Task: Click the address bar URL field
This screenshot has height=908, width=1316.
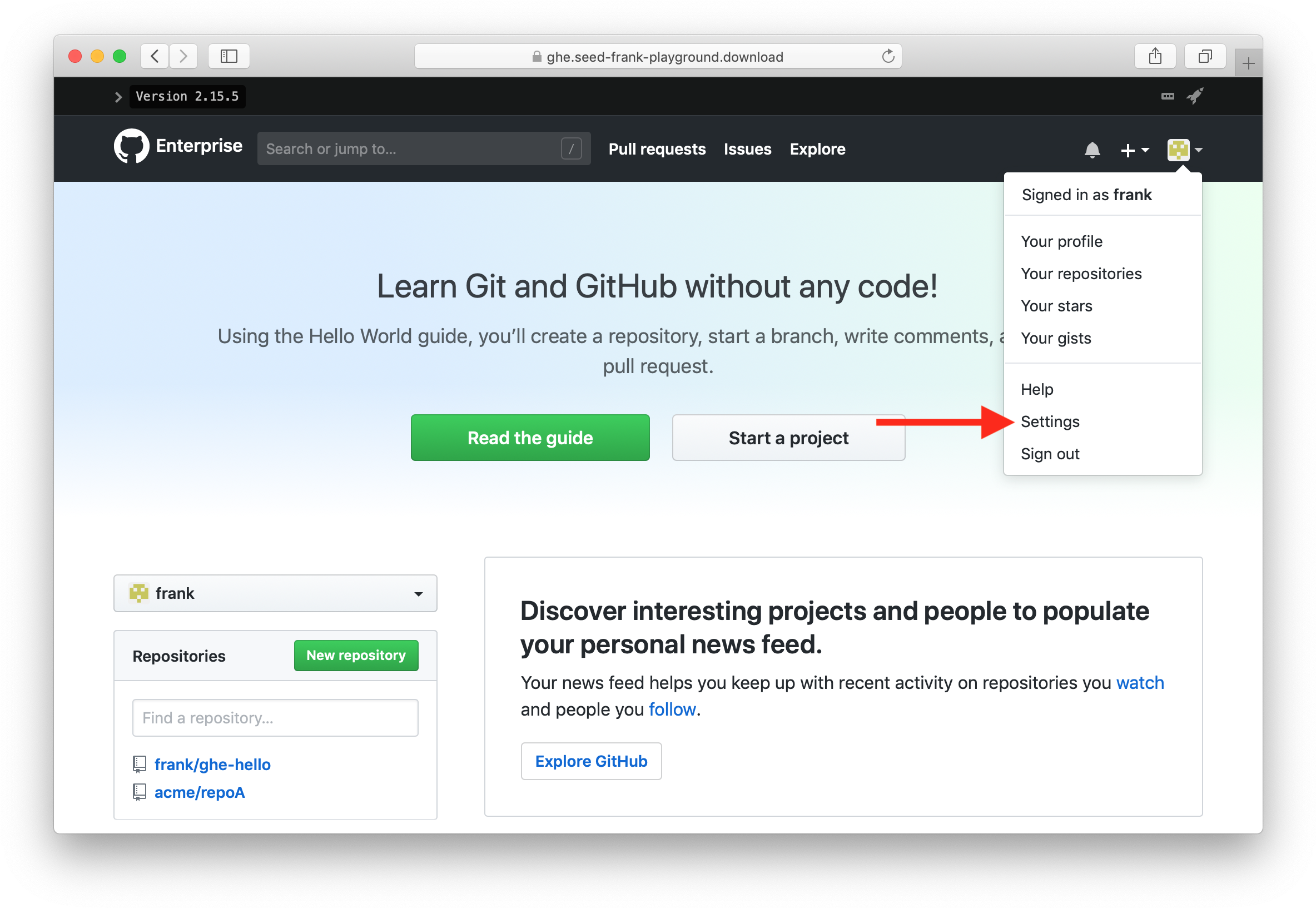Action: [658, 56]
